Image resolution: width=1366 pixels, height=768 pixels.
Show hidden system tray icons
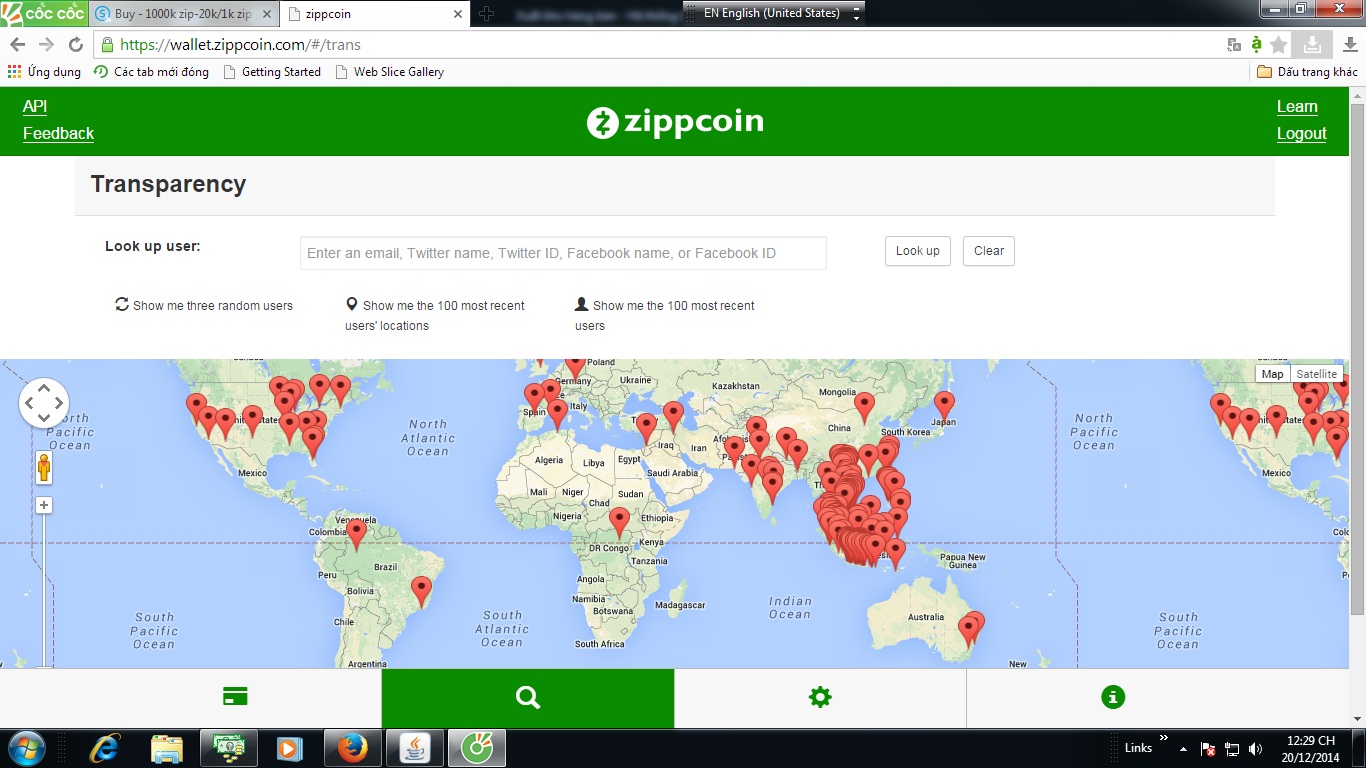[1184, 749]
